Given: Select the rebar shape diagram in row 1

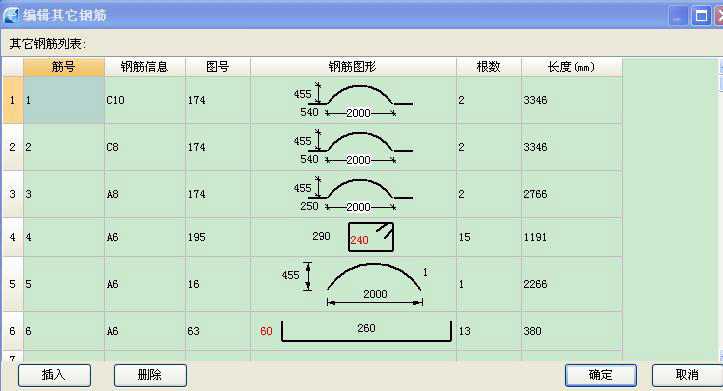Looking at the screenshot, I should tap(353, 100).
